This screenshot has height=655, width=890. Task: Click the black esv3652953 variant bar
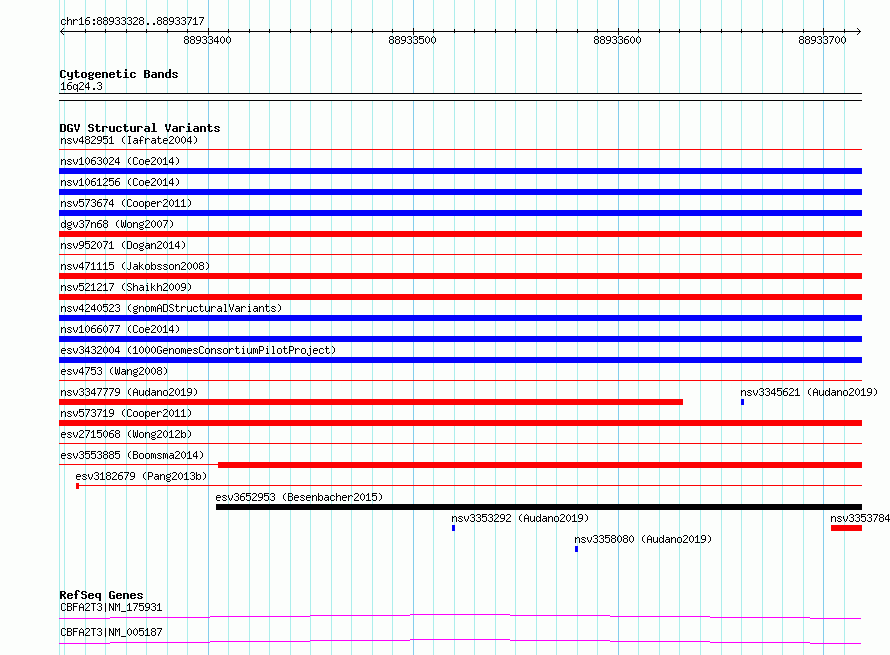(539, 507)
